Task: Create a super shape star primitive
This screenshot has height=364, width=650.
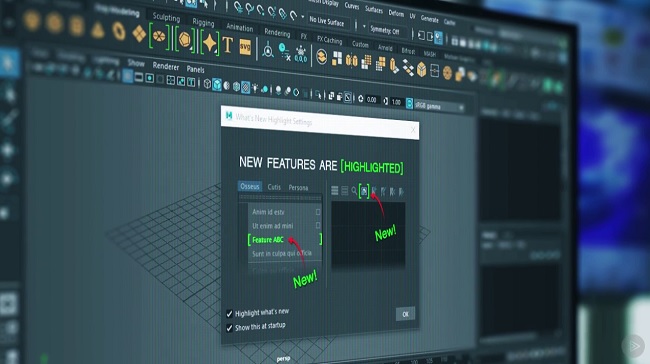Action: (209, 42)
